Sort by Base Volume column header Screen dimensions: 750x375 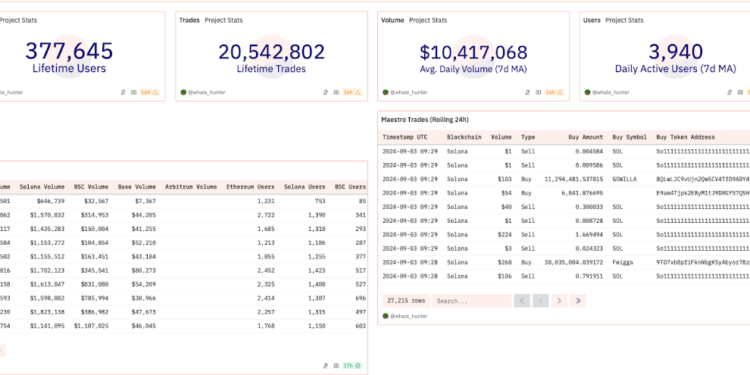(137, 187)
